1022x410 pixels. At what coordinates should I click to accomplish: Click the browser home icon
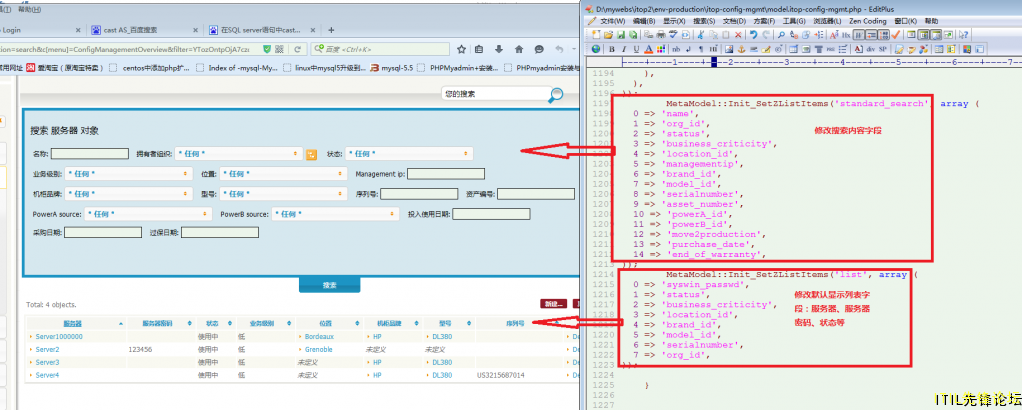click(x=519, y=49)
